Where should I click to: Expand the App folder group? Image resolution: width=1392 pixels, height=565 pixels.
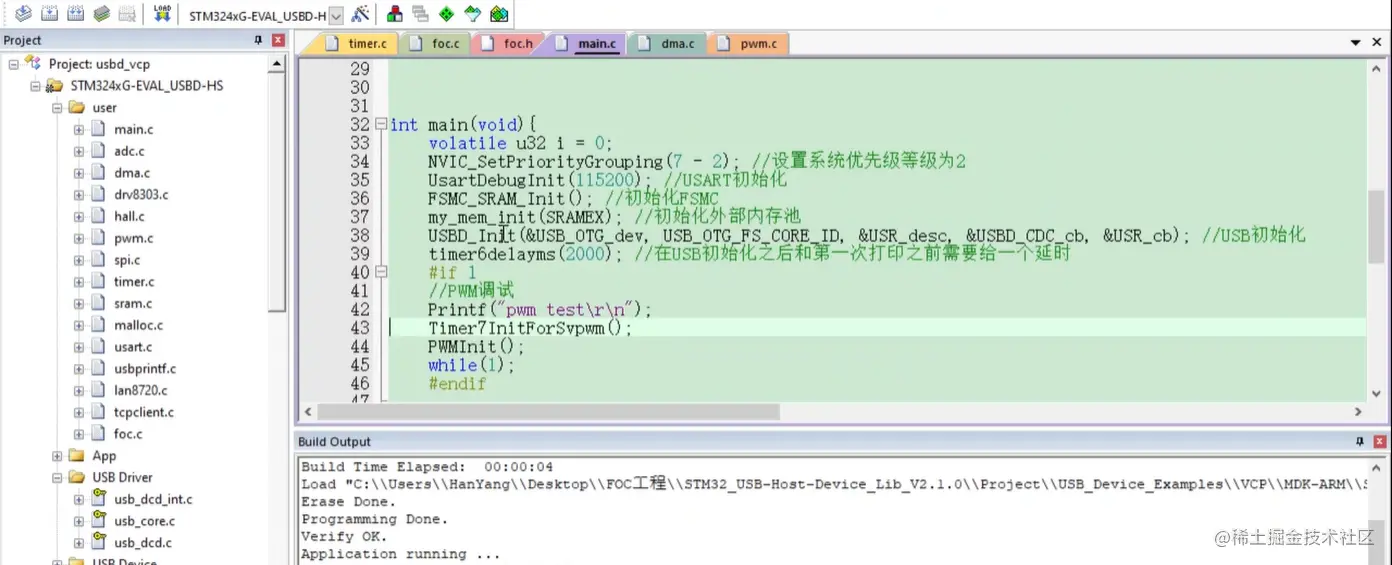(57, 456)
